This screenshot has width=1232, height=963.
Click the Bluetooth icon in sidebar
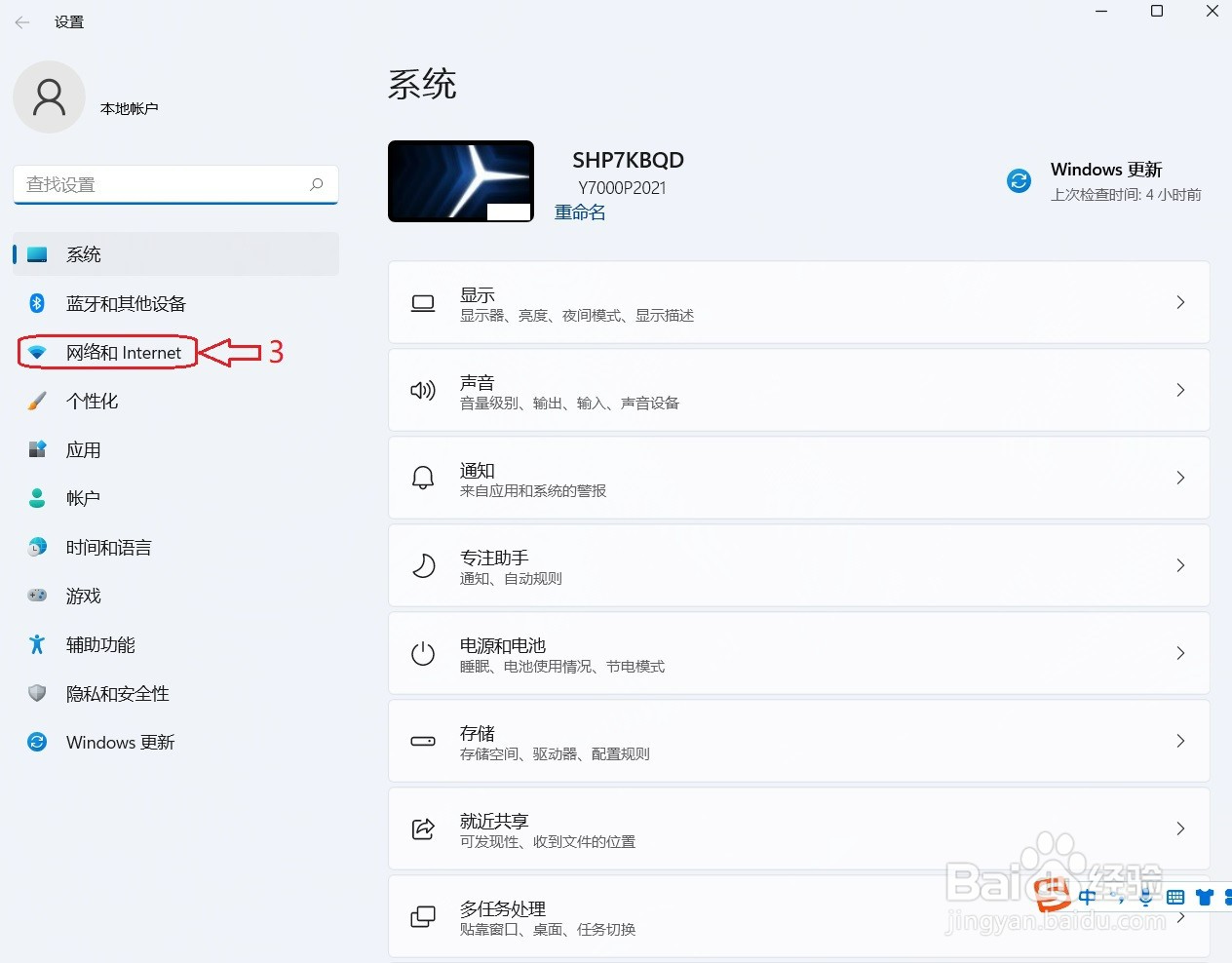(37, 303)
